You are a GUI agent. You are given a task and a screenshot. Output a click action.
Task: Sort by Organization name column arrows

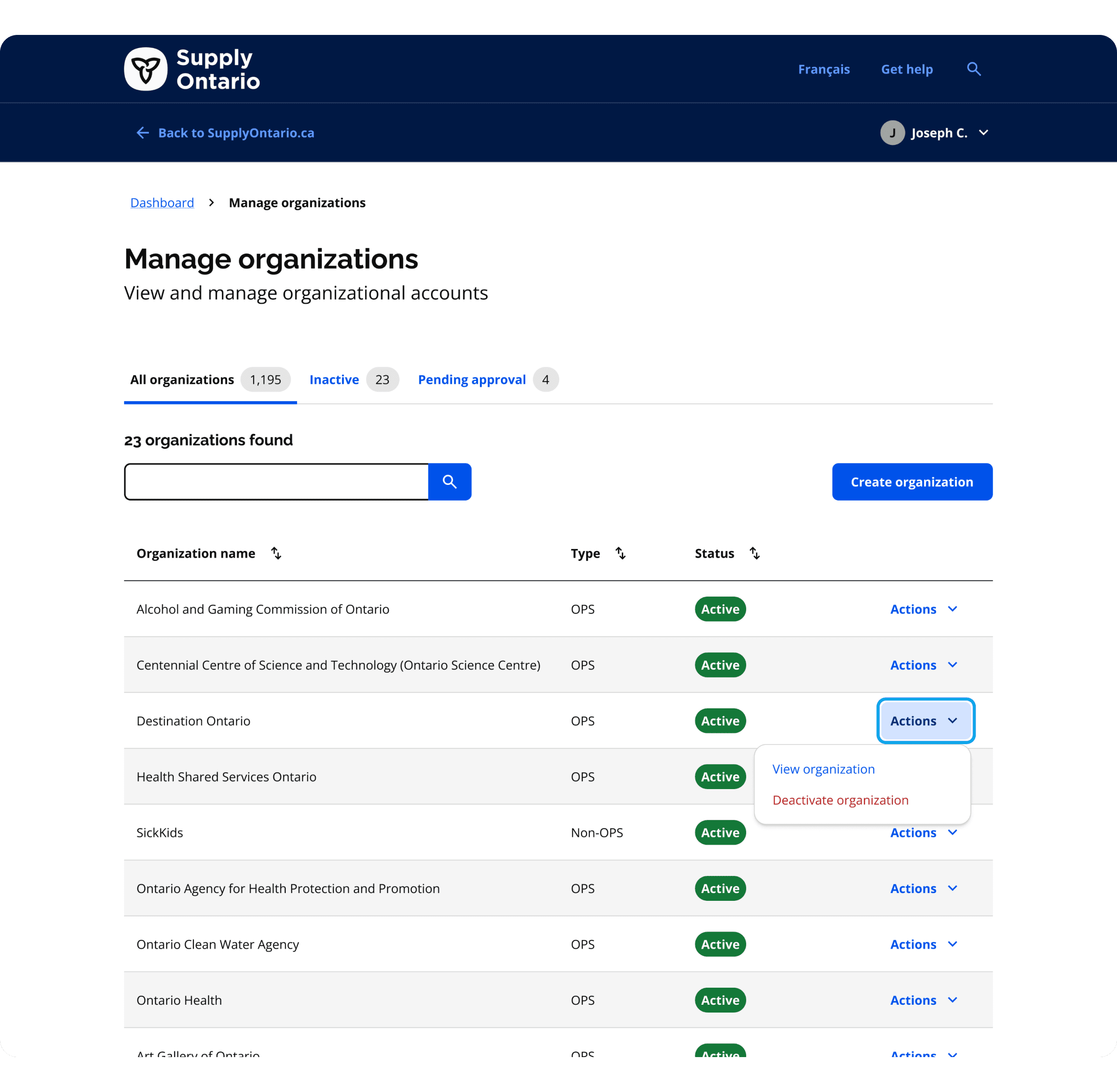click(276, 553)
